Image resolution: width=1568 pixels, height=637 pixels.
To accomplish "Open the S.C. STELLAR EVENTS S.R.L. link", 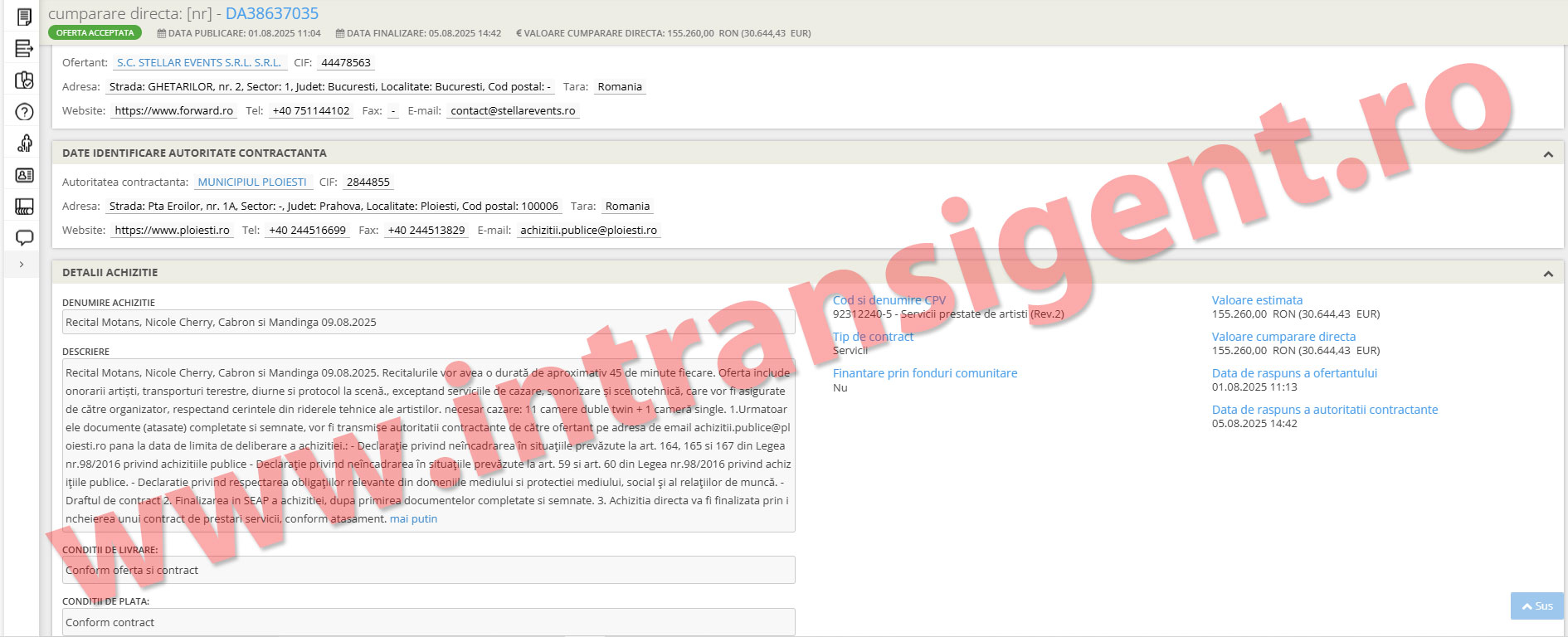I will click(199, 63).
